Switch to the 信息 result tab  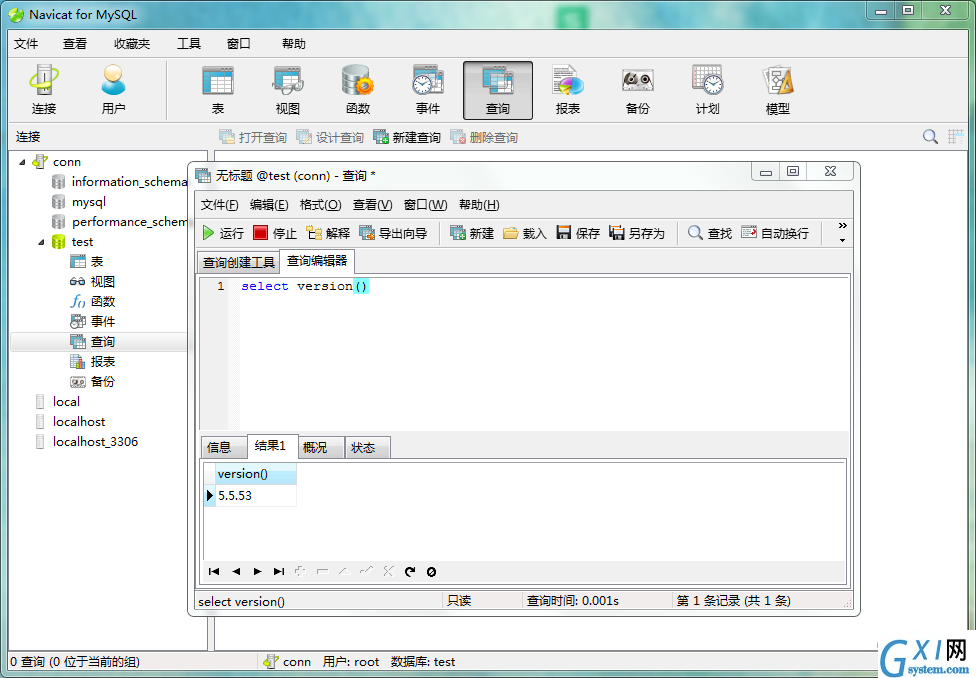click(224, 448)
